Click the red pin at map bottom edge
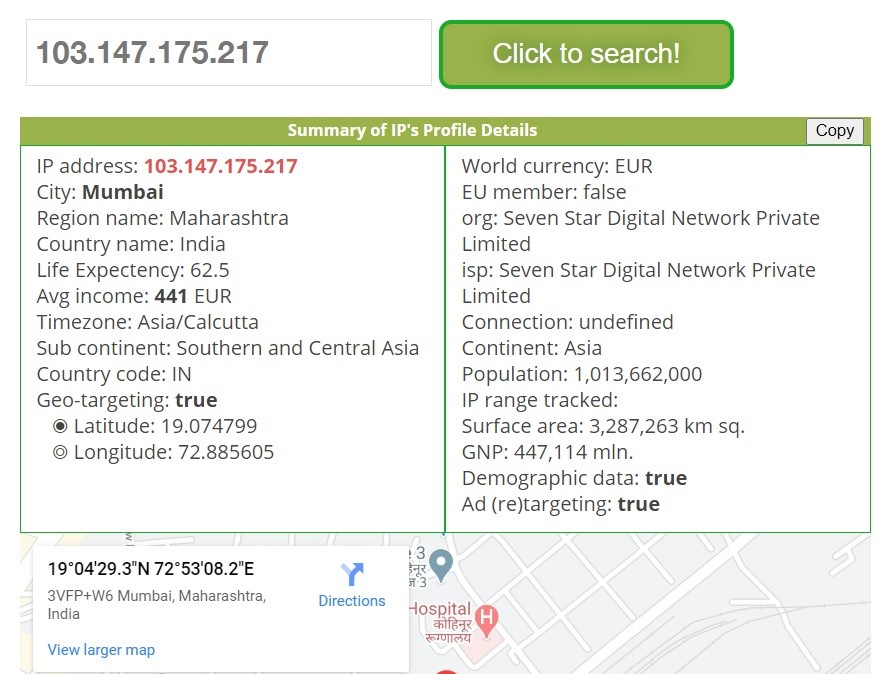This screenshot has width=890, height=674. pyautogui.click(x=446, y=671)
